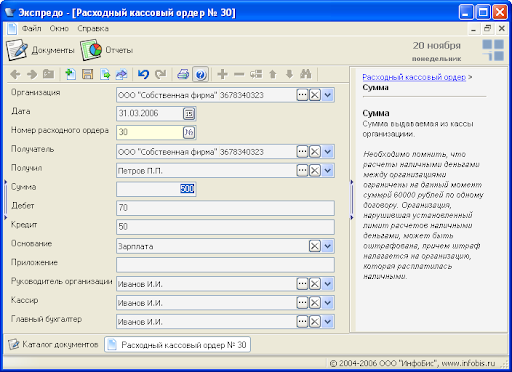The height and width of the screenshot is (372, 512).
Task: Open browse dialog for Руководитель организации
Action: tap(302, 284)
